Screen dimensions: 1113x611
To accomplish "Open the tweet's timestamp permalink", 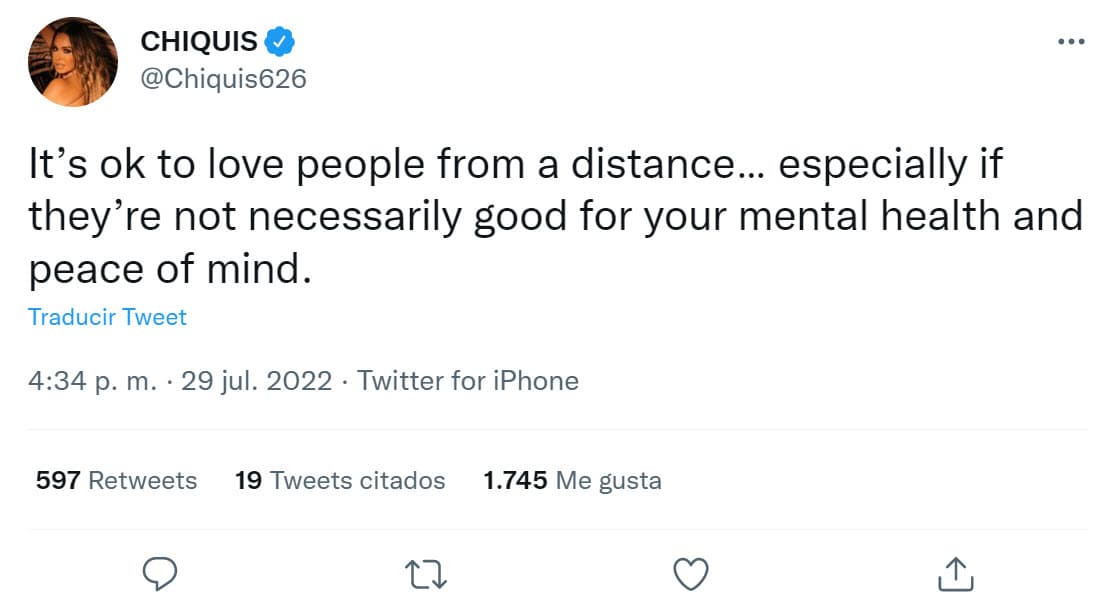I will point(176,381).
